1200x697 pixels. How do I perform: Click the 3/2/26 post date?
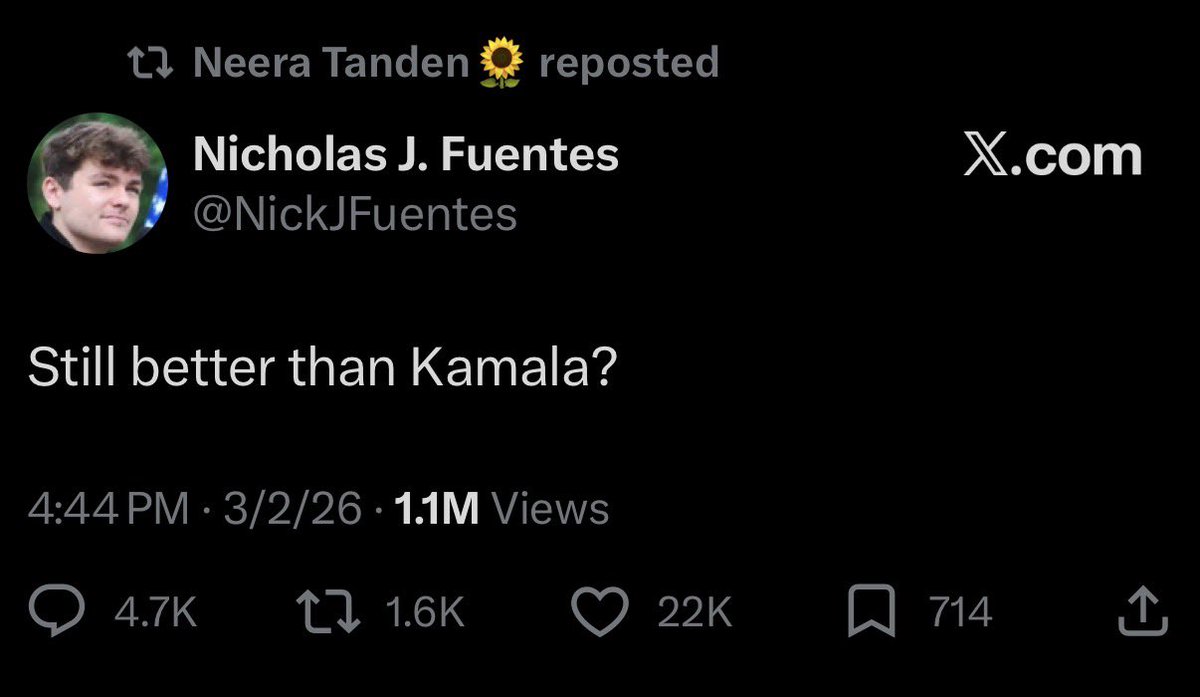292,509
